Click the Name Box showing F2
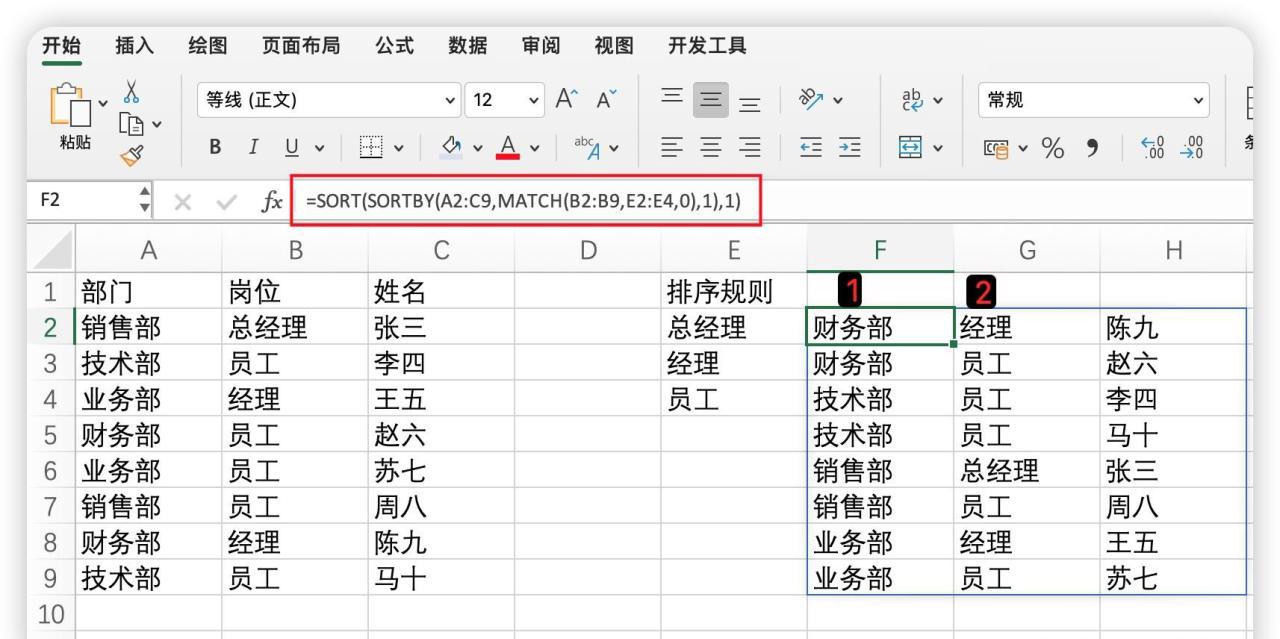This screenshot has width=1280, height=639. click(83, 200)
